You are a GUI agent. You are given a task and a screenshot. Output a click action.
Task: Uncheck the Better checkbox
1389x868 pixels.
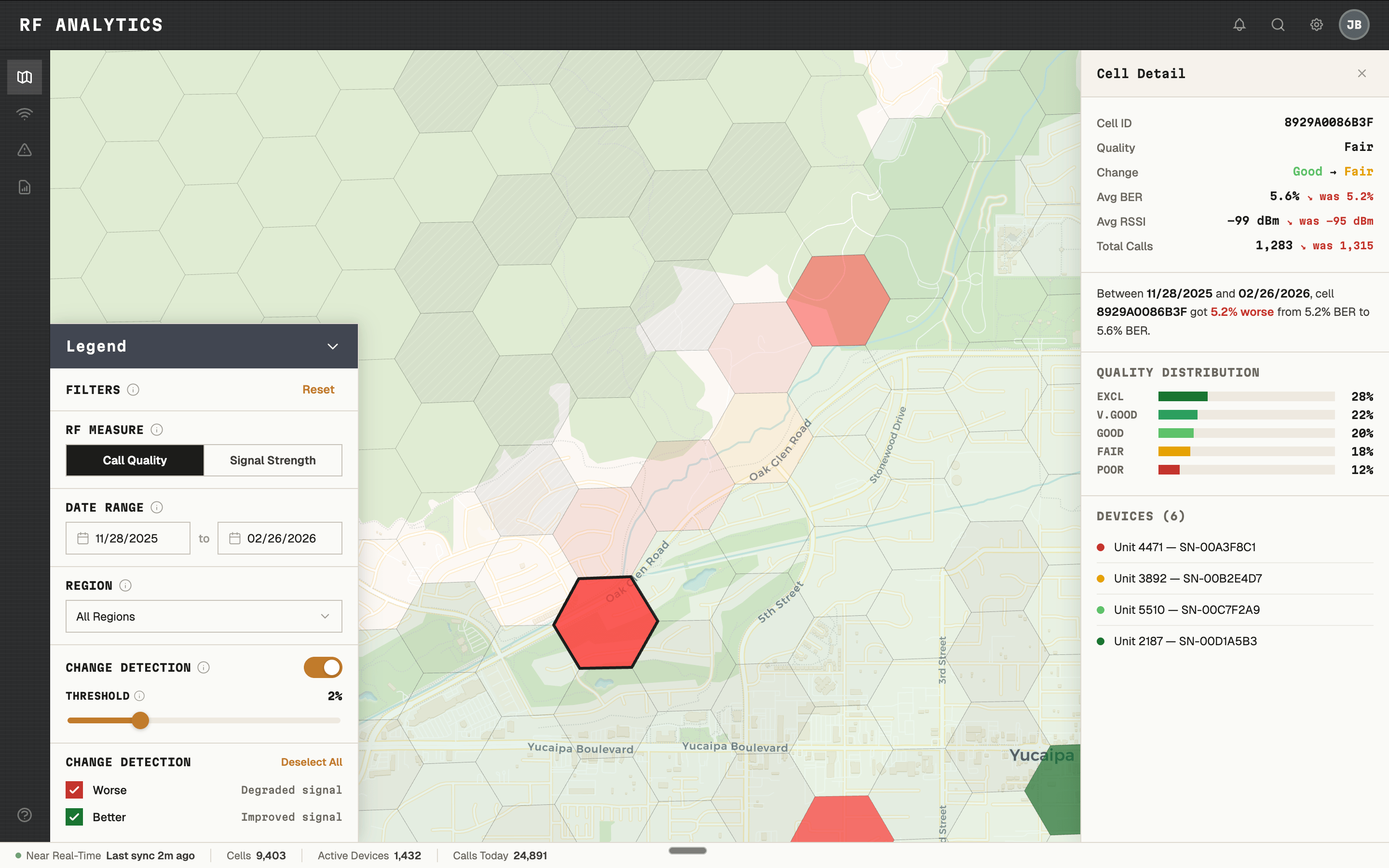[75, 817]
